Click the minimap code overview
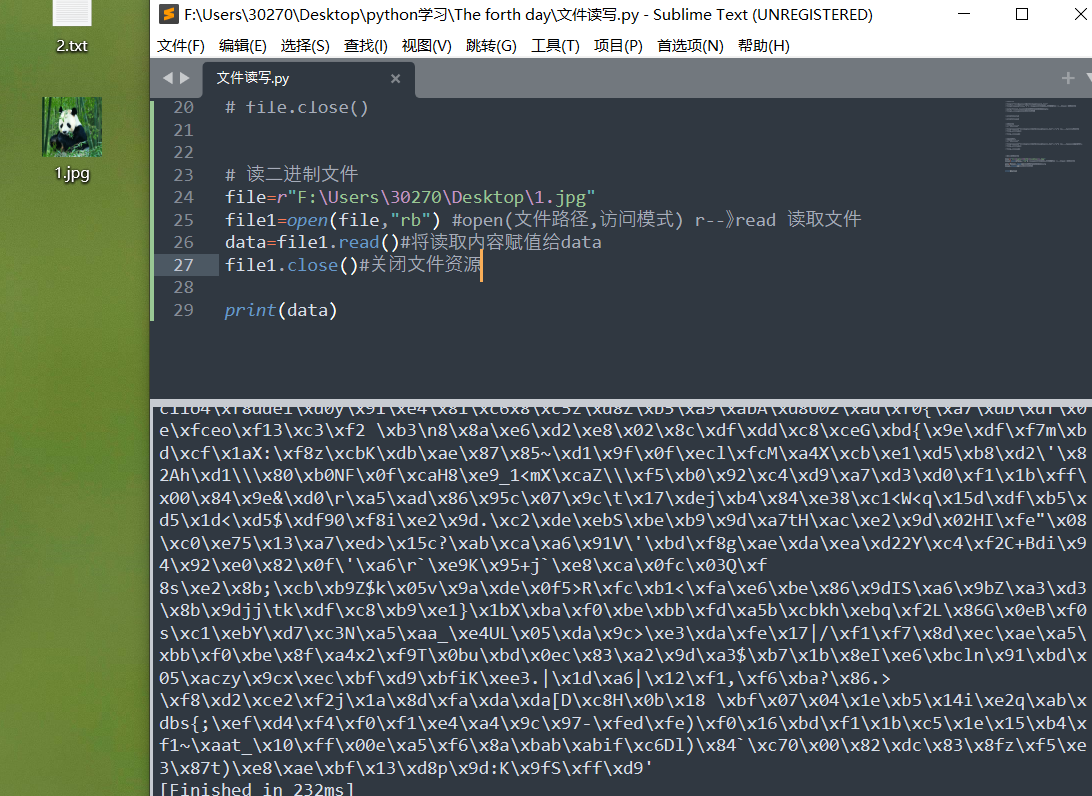This screenshot has height=796, width=1092. click(1041, 136)
